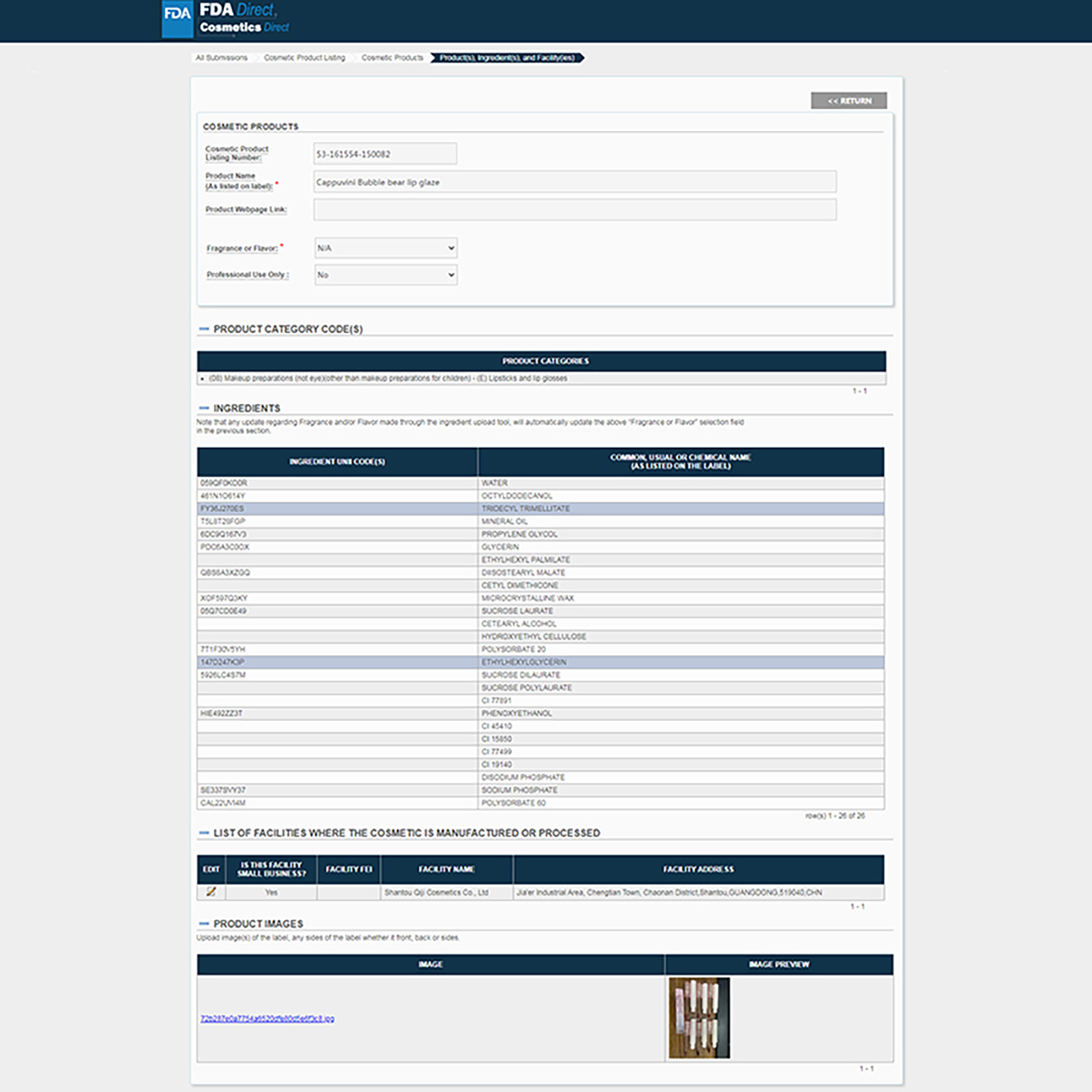
Task: Go to the Cosmetic Product Listing breadcrumb
Action: [x=304, y=58]
